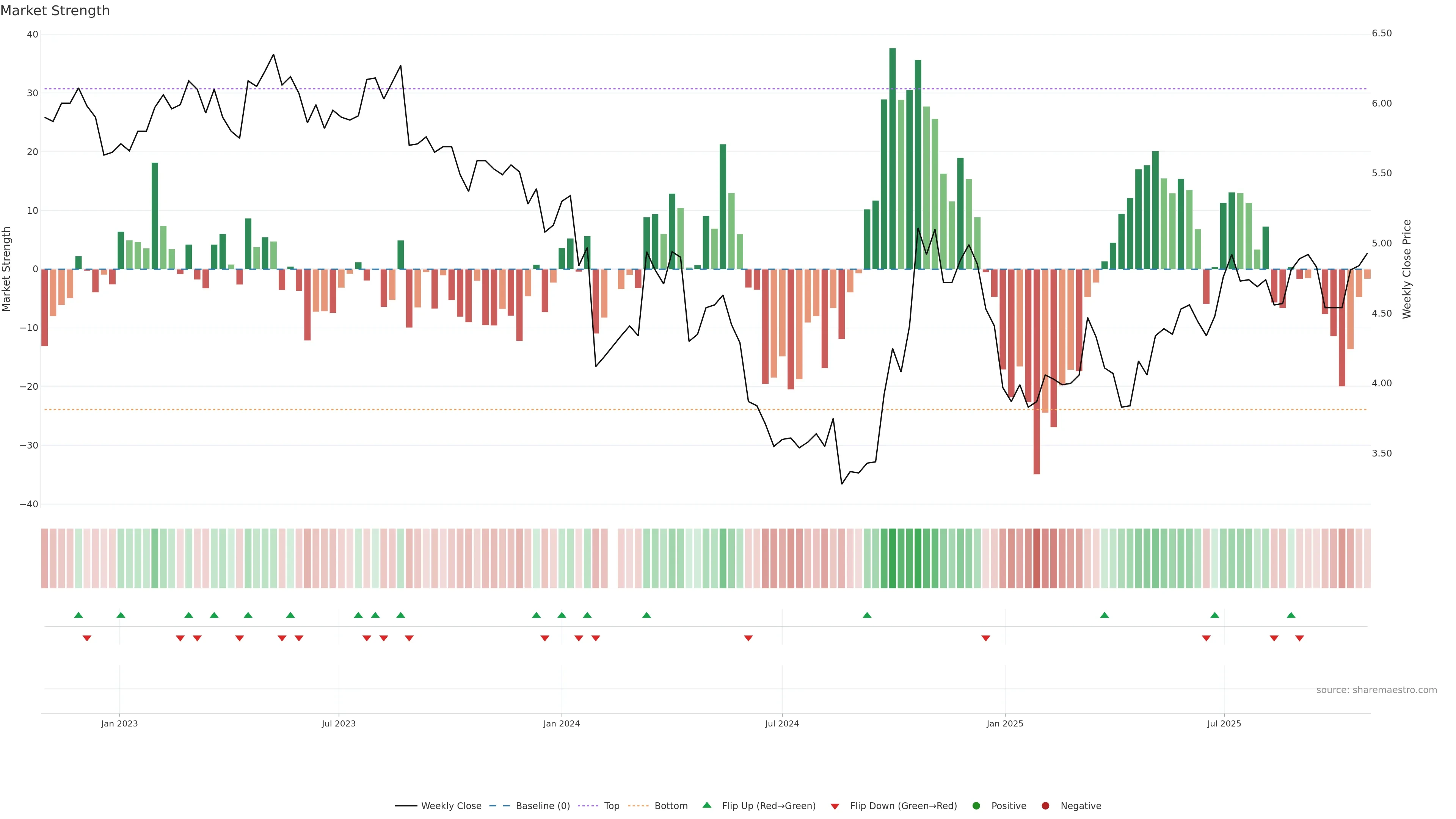
Task: Click the Weekly Close Price axis title
Action: click(x=1407, y=269)
